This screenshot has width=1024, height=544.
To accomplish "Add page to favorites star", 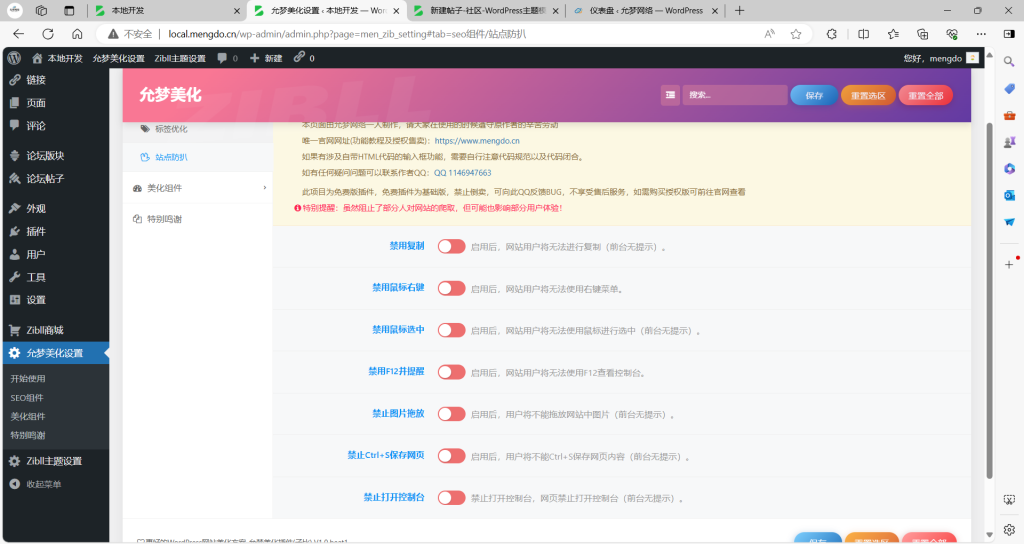I will (795, 34).
